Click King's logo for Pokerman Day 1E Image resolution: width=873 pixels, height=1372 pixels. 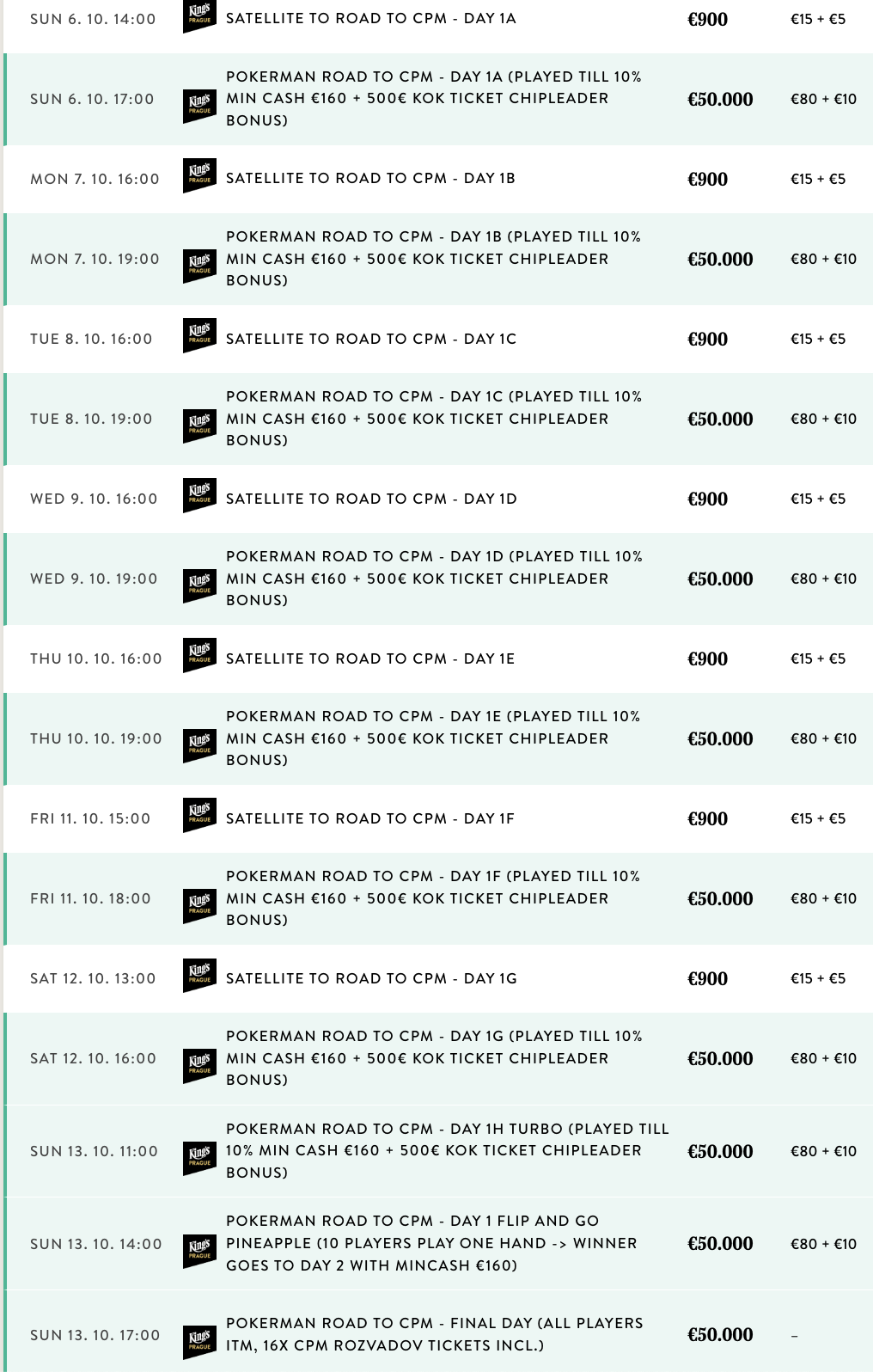pyautogui.click(x=199, y=746)
